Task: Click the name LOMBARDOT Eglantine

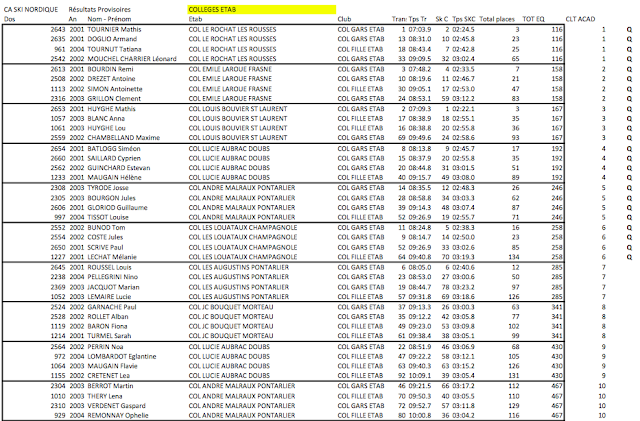Action: click(122, 356)
